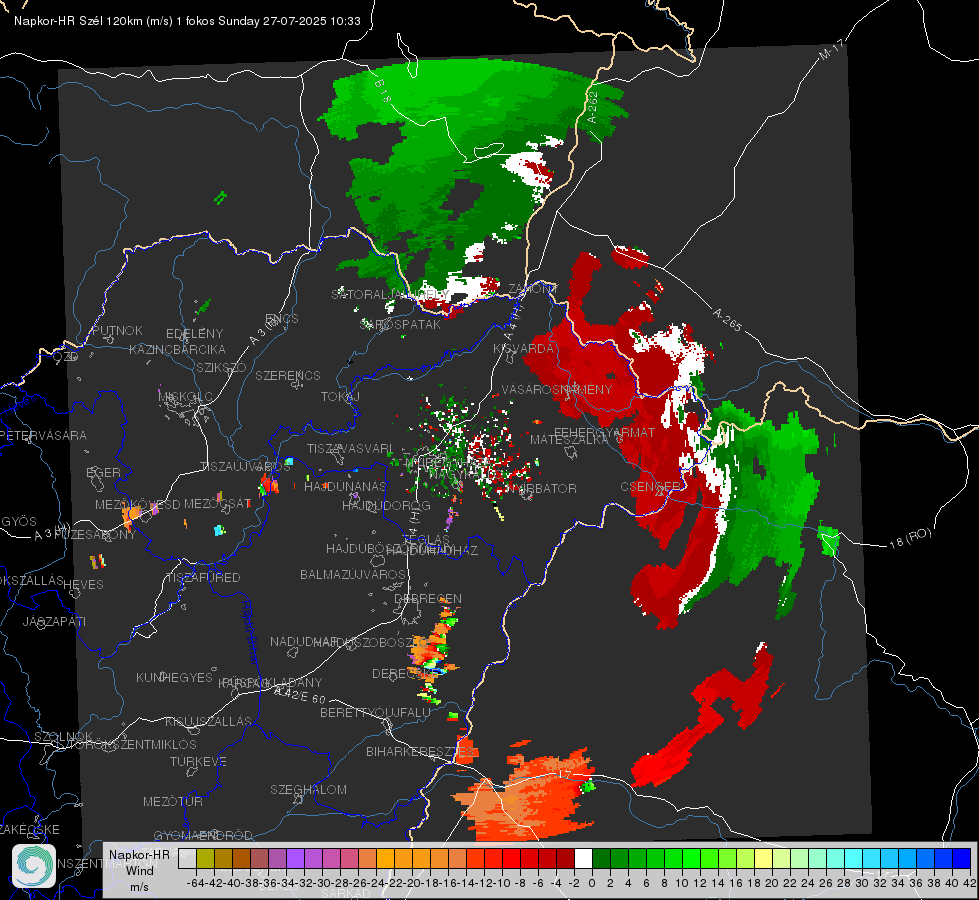Screen dimensions: 979x900
Task: Click the white legend swatch between -2 and 0
Action: coord(583,859)
